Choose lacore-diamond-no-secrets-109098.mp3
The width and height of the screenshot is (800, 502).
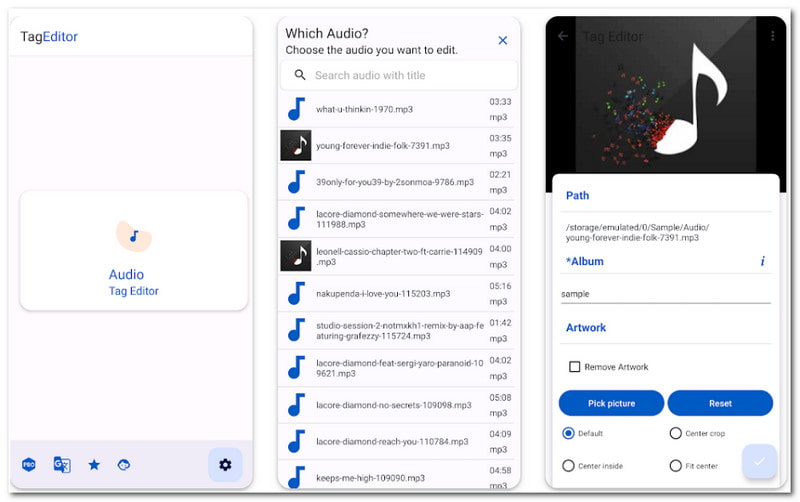coord(396,405)
